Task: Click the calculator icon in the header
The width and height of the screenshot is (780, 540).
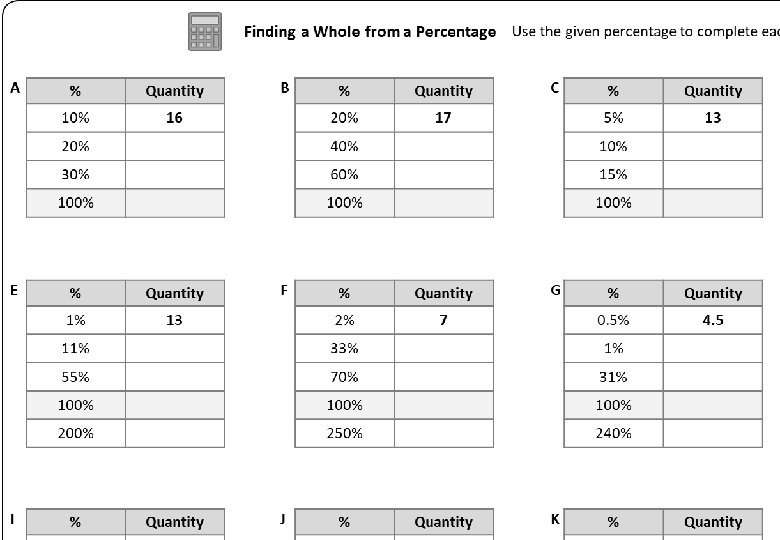Action: click(205, 31)
